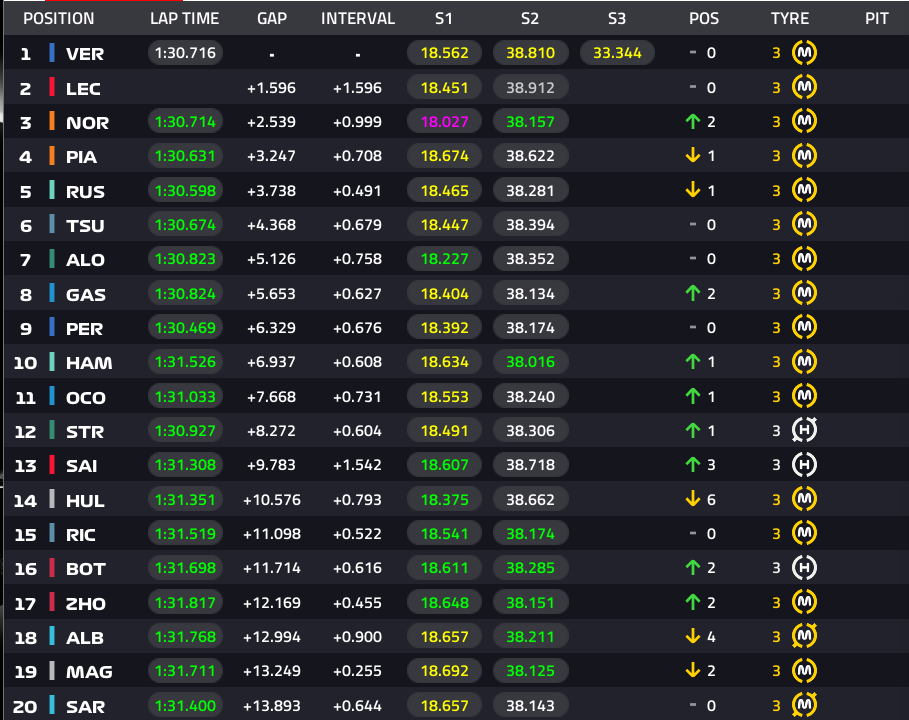909x720 pixels.
Task: Click LEC's red team color bar
Action: 52,88
